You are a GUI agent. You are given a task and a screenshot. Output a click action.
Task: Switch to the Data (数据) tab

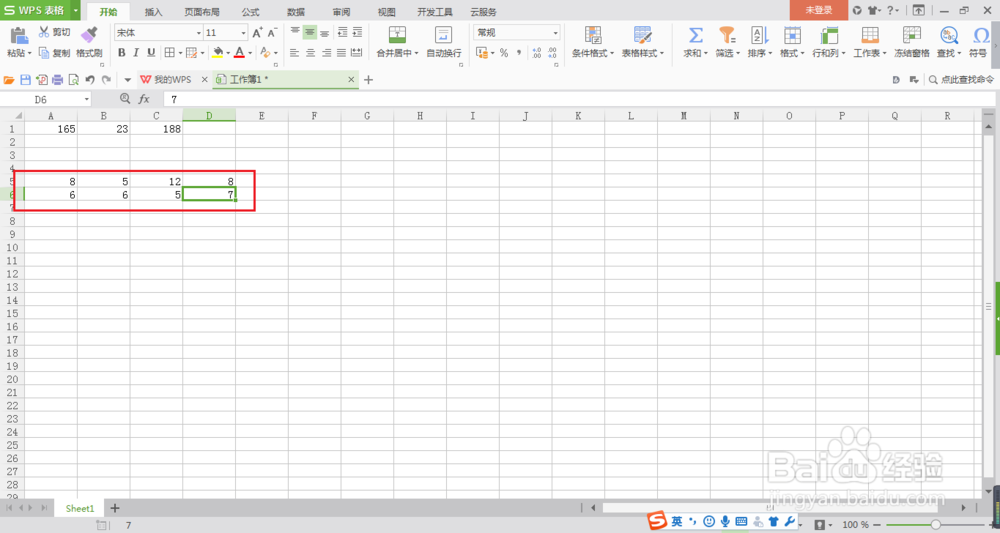pos(296,12)
